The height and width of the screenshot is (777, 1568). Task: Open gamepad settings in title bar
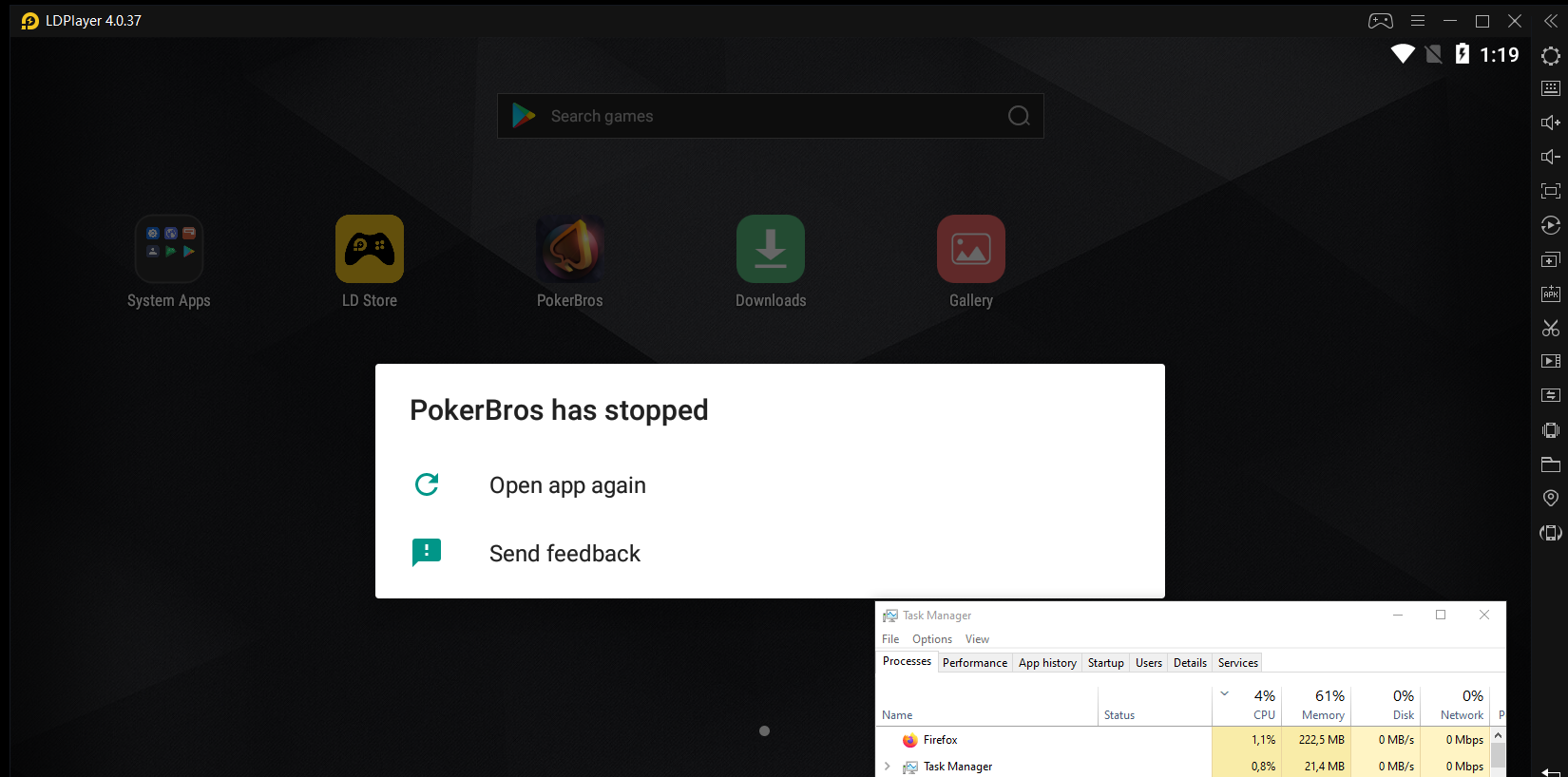click(1380, 21)
